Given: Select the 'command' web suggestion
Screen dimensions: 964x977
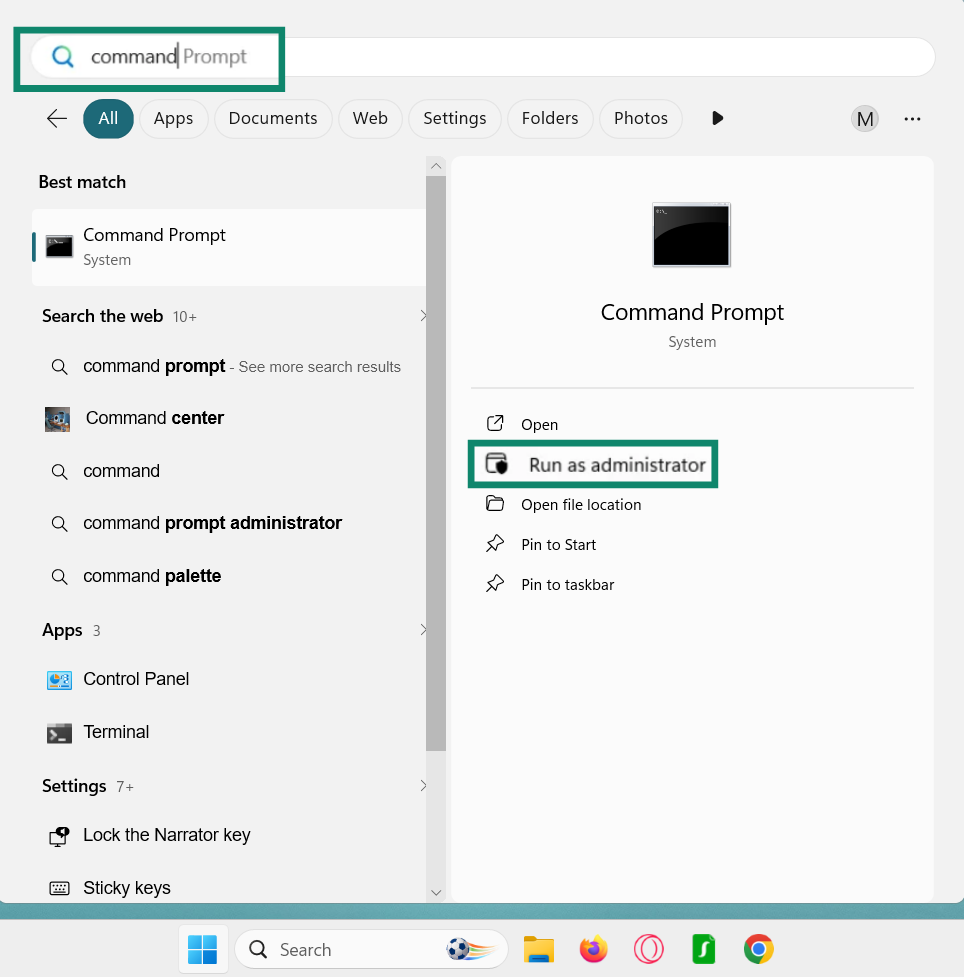Looking at the screenshot, I should point(229,471).
